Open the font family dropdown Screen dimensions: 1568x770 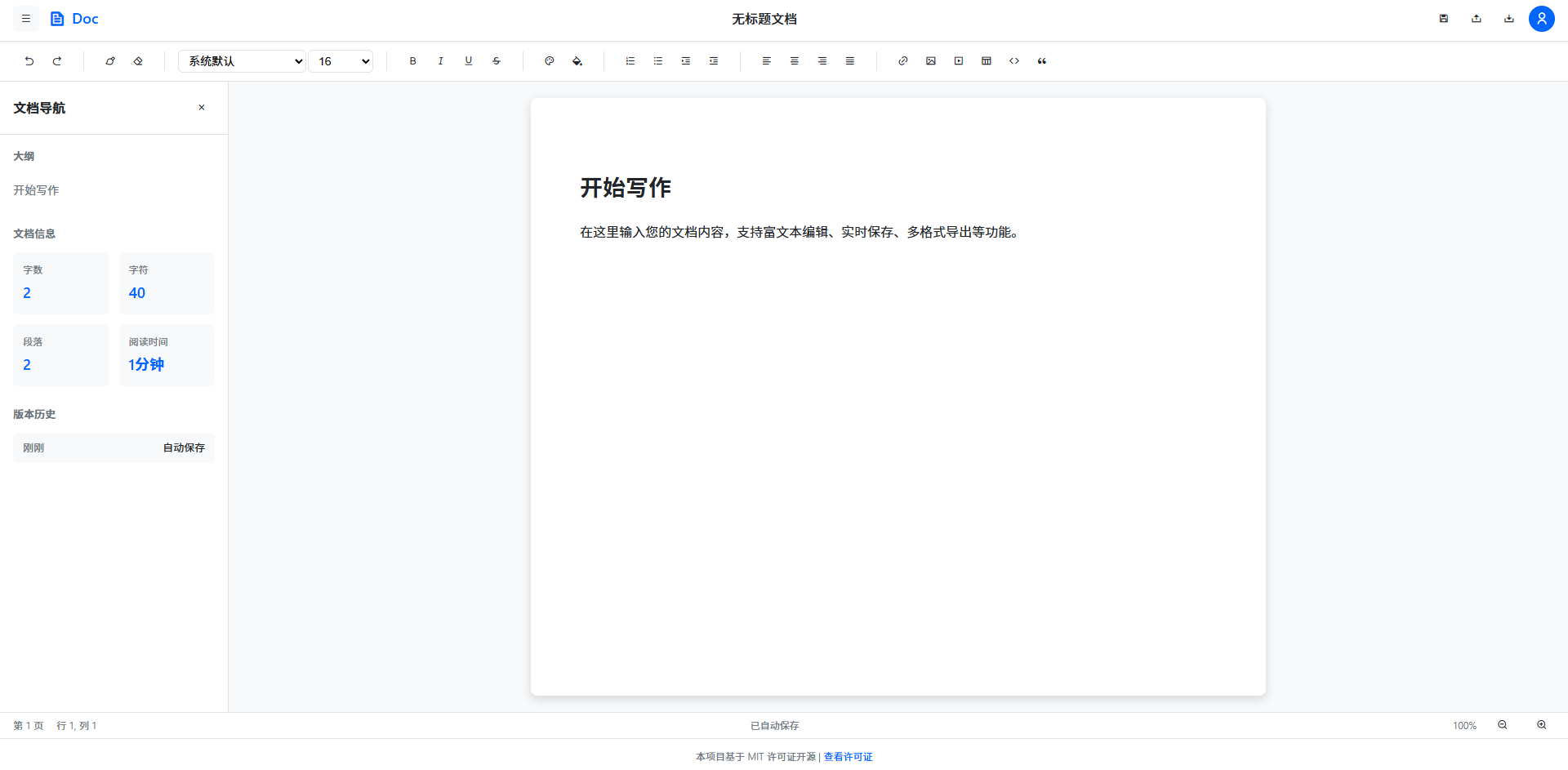tap(241, 60)
